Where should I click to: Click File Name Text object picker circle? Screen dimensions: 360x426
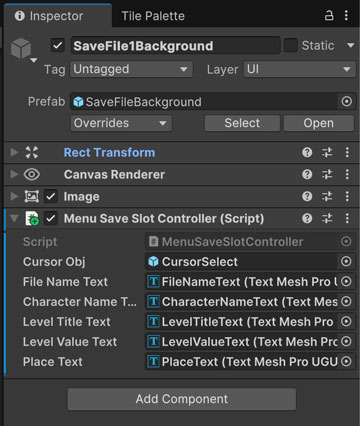(x=346, y=281)
